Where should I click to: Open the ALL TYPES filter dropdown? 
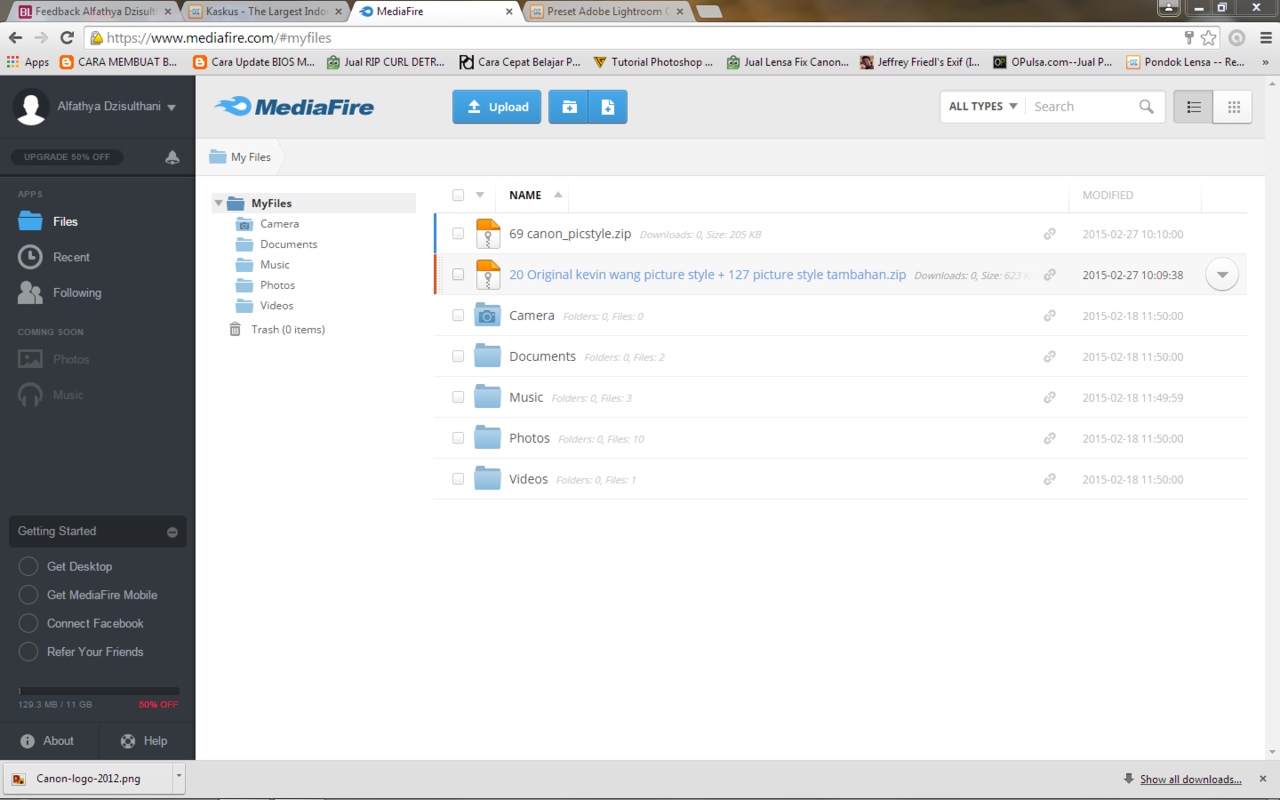click(983, 107)
